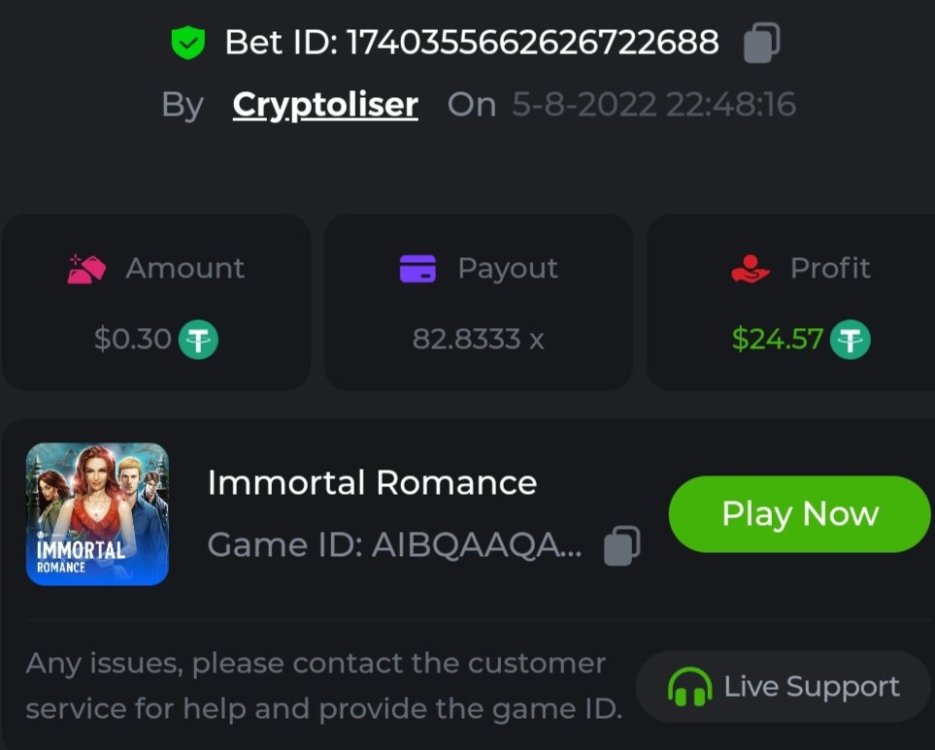The width and height of the screenshot is (935, 750).
Task: Click the 82.8333 x payout value
Action: point(478,340)
